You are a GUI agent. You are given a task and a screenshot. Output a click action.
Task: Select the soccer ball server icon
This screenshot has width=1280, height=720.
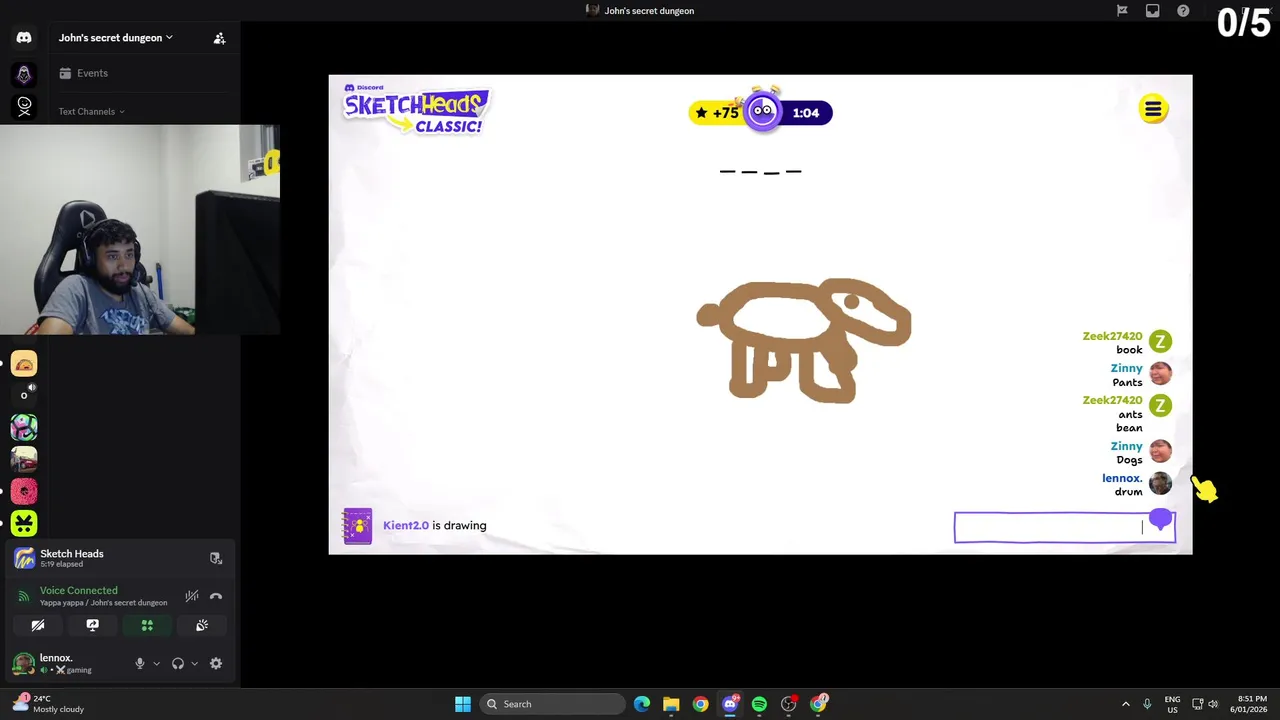24,427
